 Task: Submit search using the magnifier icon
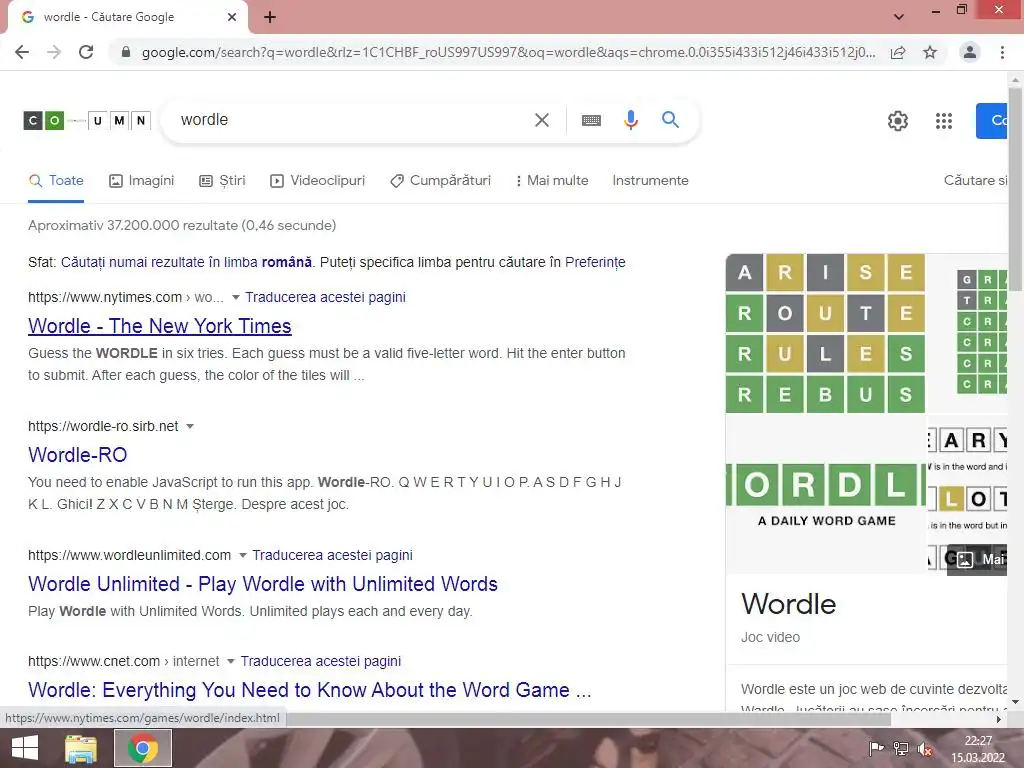pos(670,120)
